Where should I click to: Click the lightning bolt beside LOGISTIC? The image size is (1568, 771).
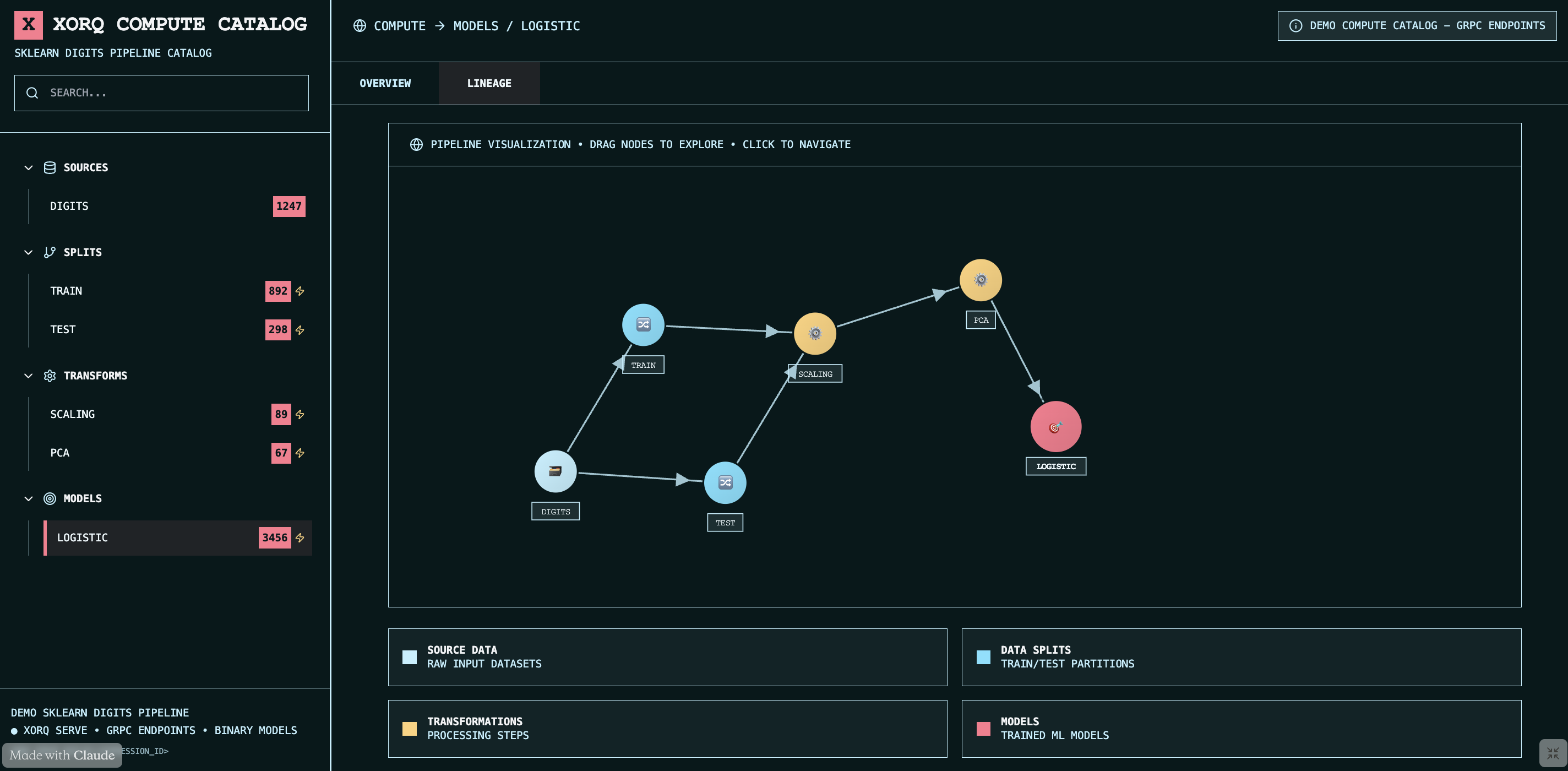pos(300,537)
